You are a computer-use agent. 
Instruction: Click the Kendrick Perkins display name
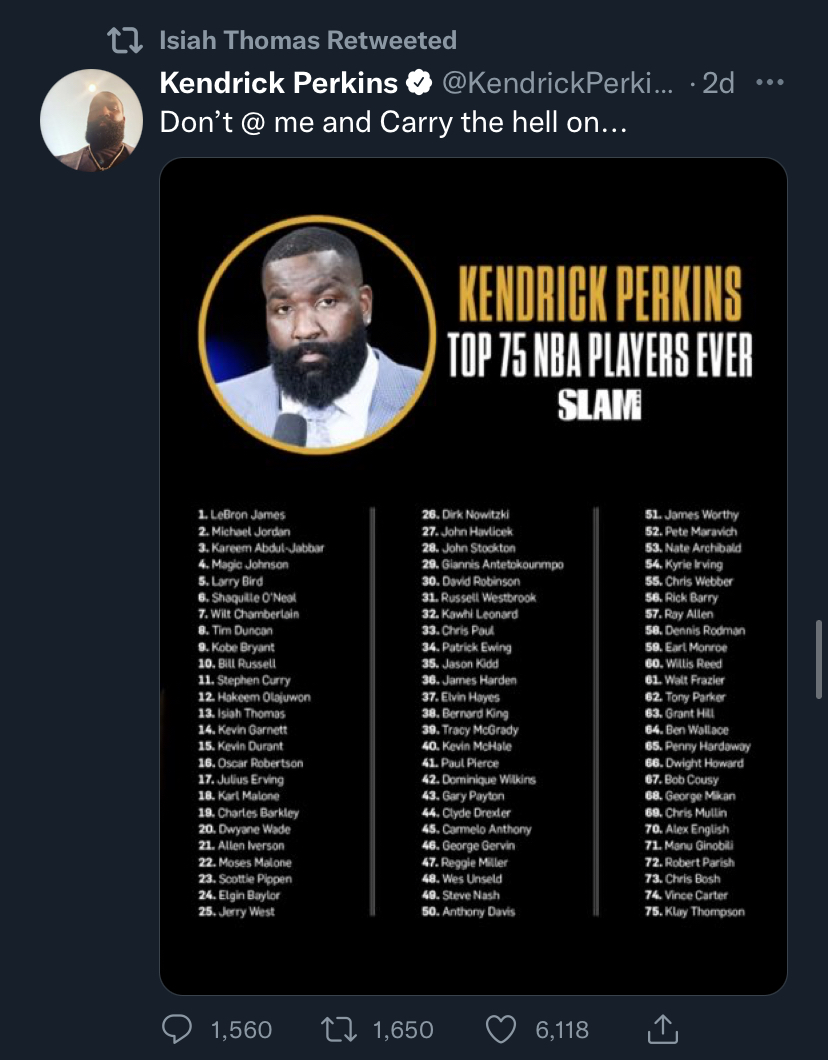pos(279,83)
